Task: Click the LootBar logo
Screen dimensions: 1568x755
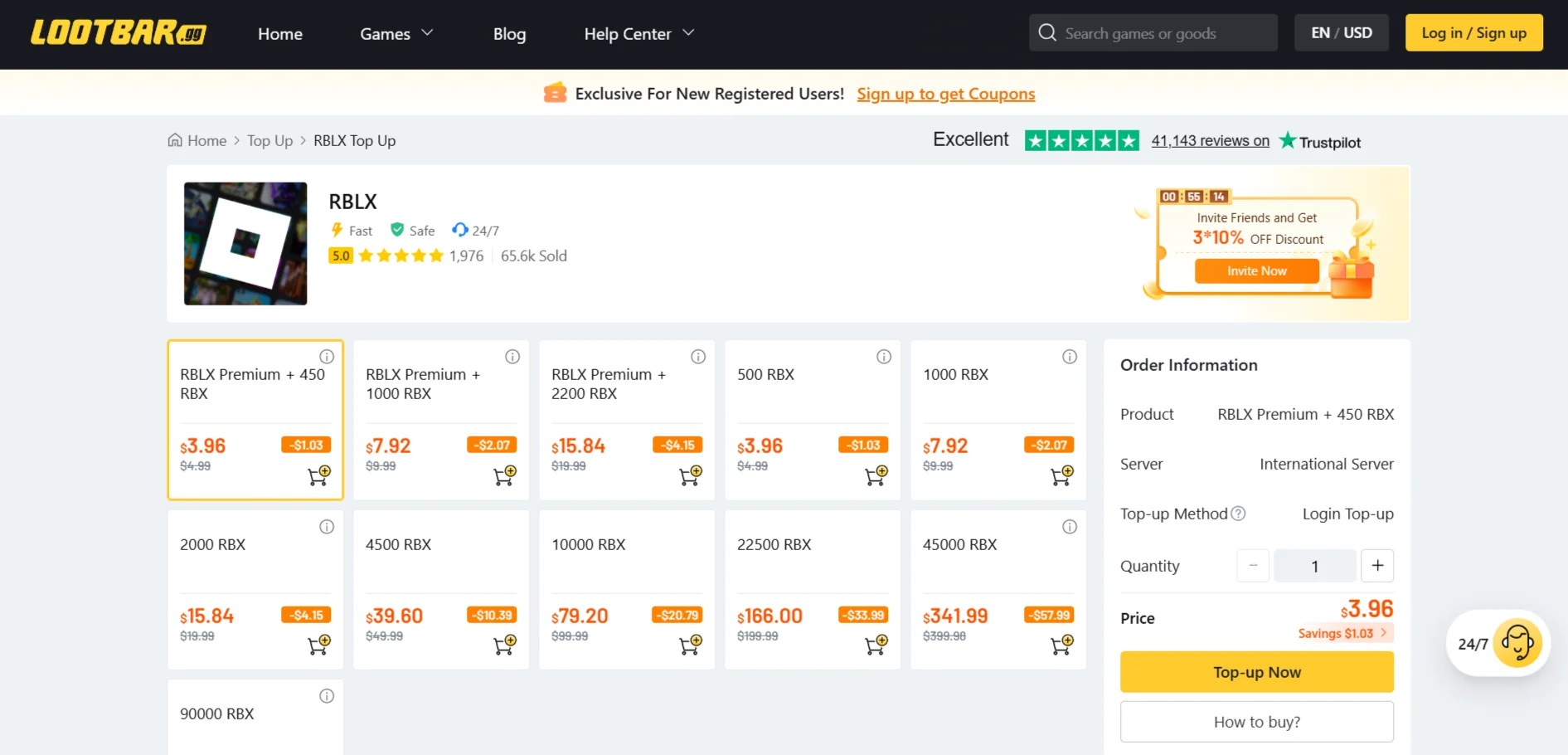Action: tap(119, 33)
